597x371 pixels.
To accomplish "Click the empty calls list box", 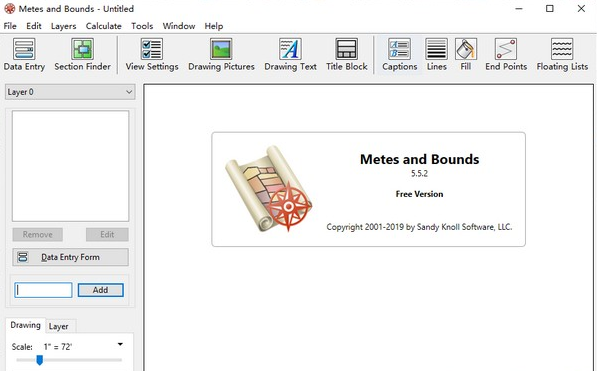I will pos(70,166).
